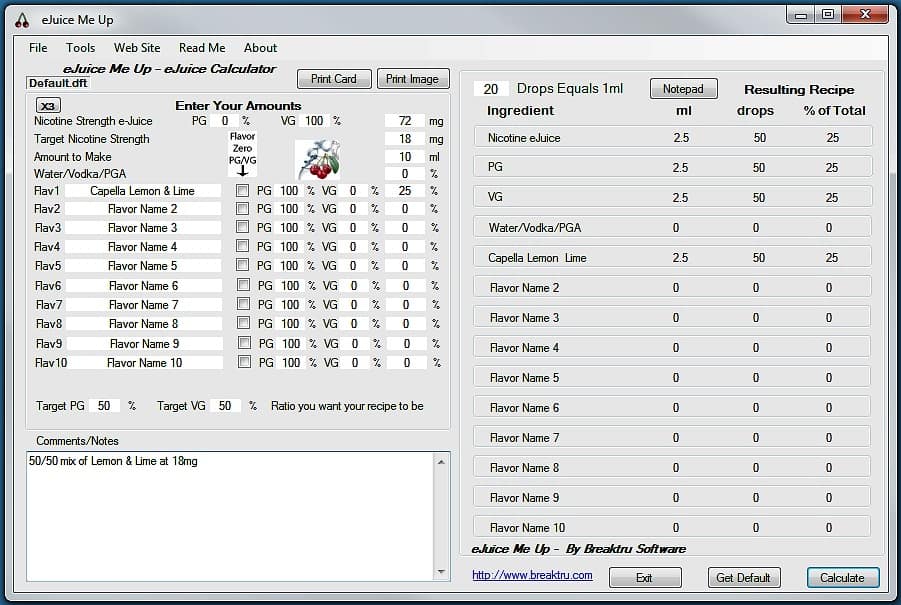Image resolution: width=901 pixels, height=605 pixels.
Task: Open the Read Me menu
Action: pos(202,48)
